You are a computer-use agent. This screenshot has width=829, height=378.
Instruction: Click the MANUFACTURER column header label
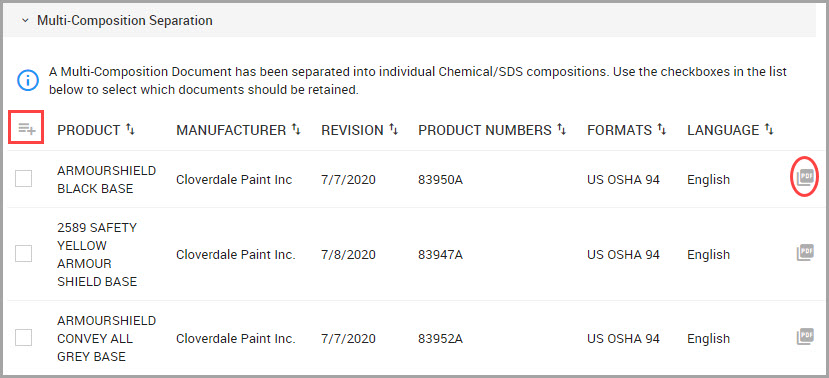click(231, 130)
